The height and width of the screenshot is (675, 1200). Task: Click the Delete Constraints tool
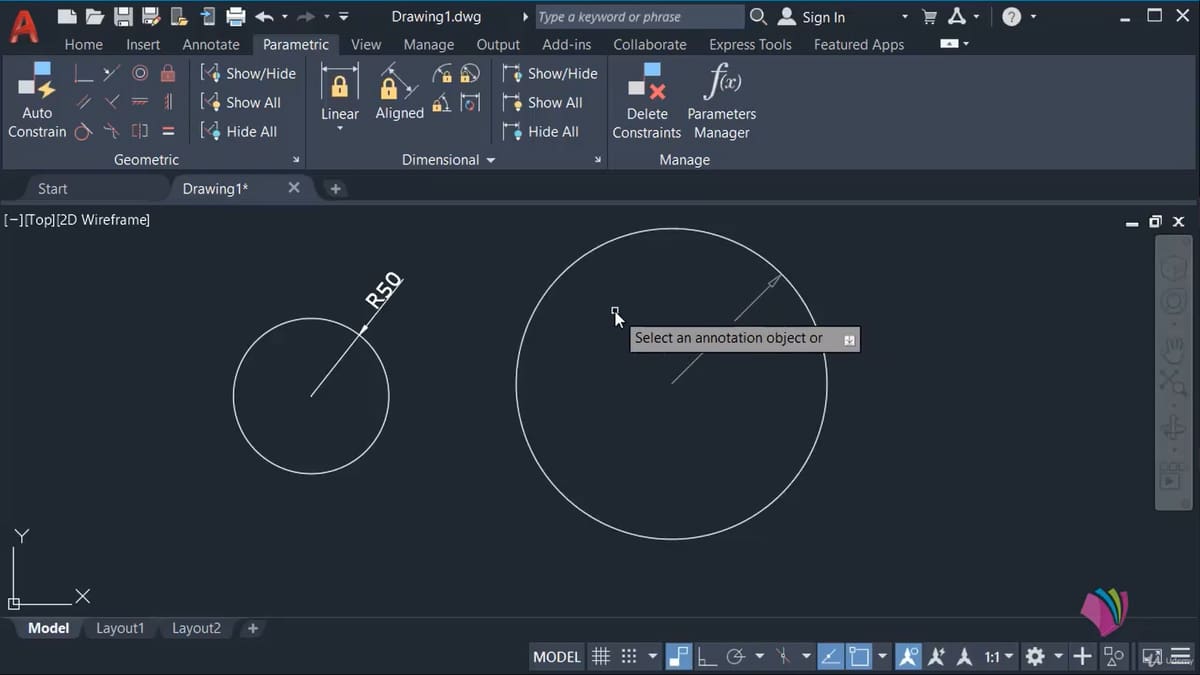[646, 101]
